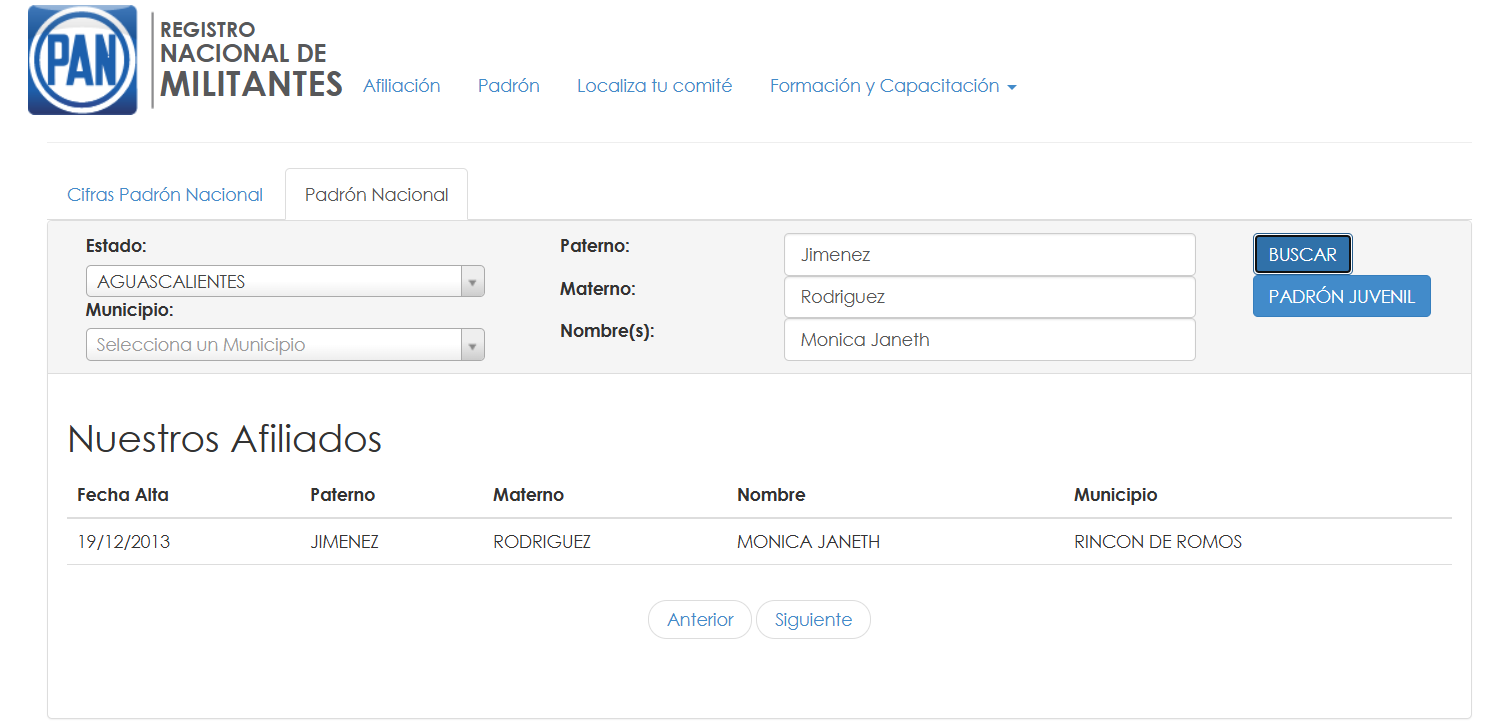Expand the Municipio selection dropdown
Screen dimensions: 1505x725
click(273, 345)
